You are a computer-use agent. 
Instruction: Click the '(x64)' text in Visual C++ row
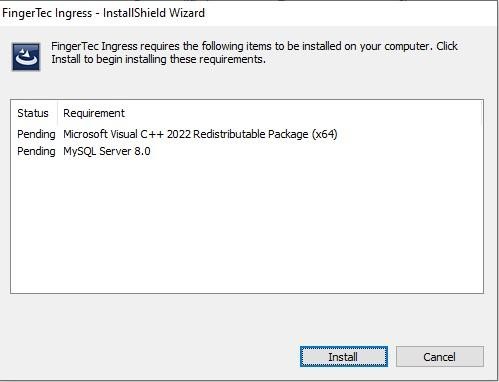[325, 134]
